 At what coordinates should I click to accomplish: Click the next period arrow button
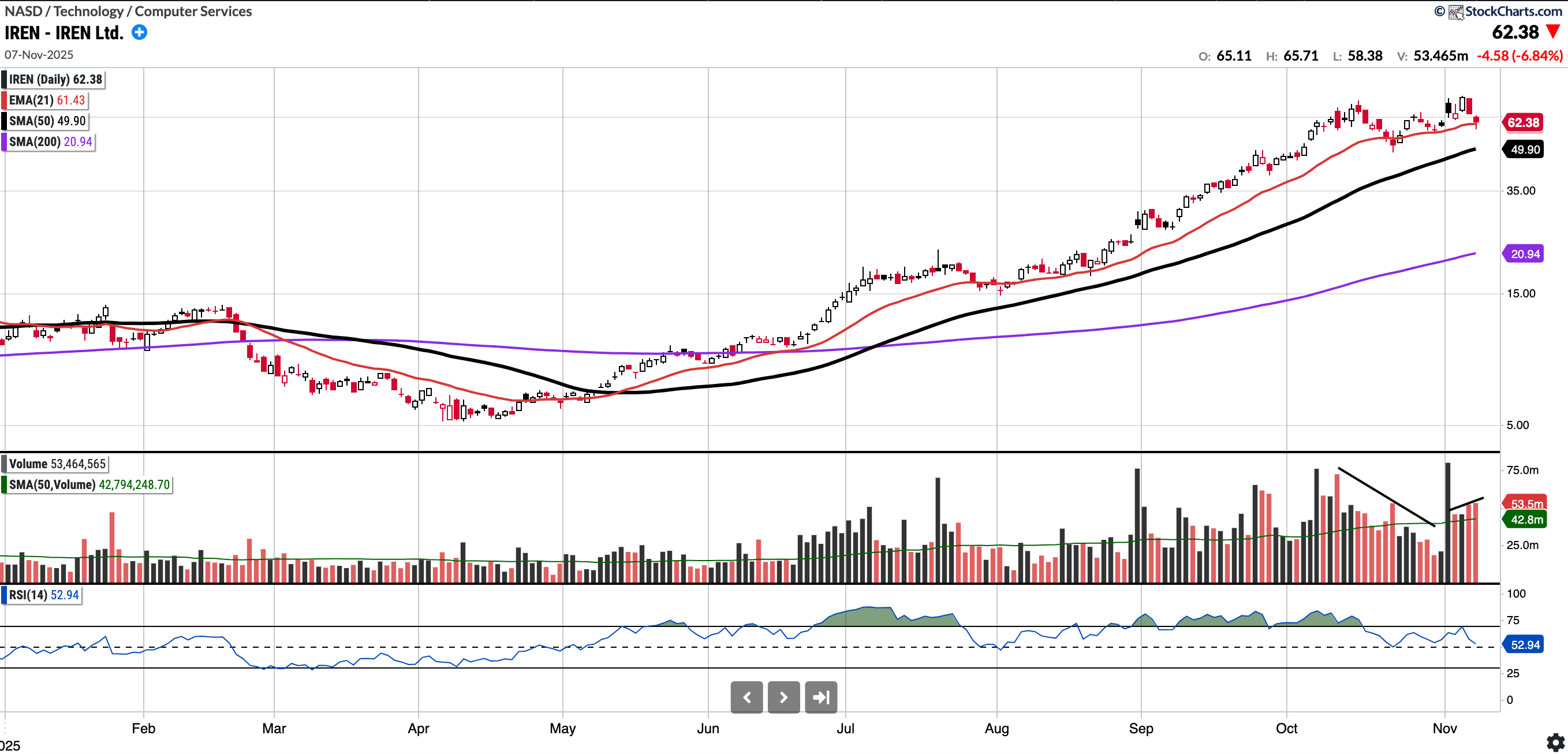pos(783,697)
